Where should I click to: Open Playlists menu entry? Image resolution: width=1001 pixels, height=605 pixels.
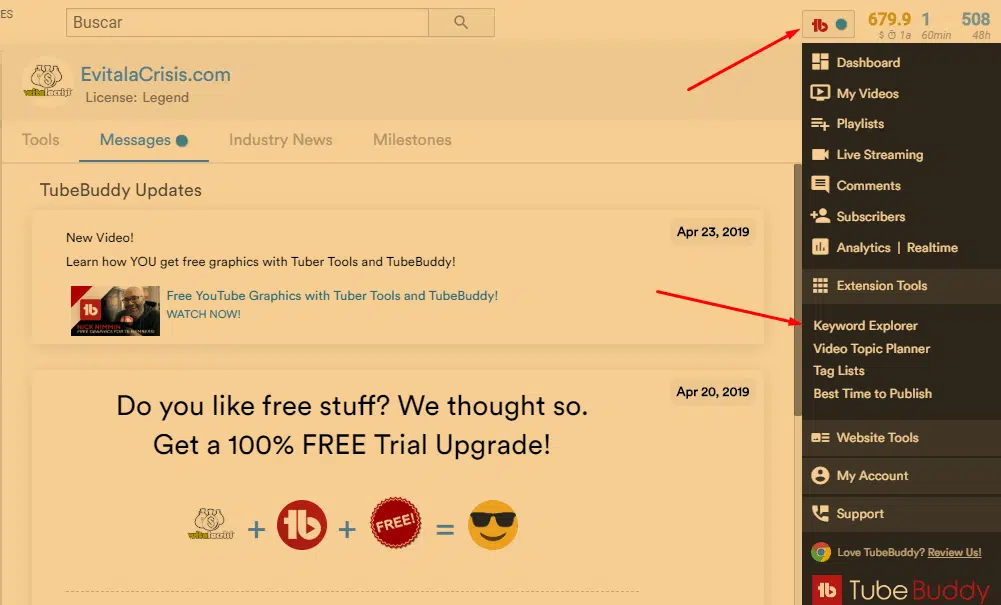click(x=861, y=124)
